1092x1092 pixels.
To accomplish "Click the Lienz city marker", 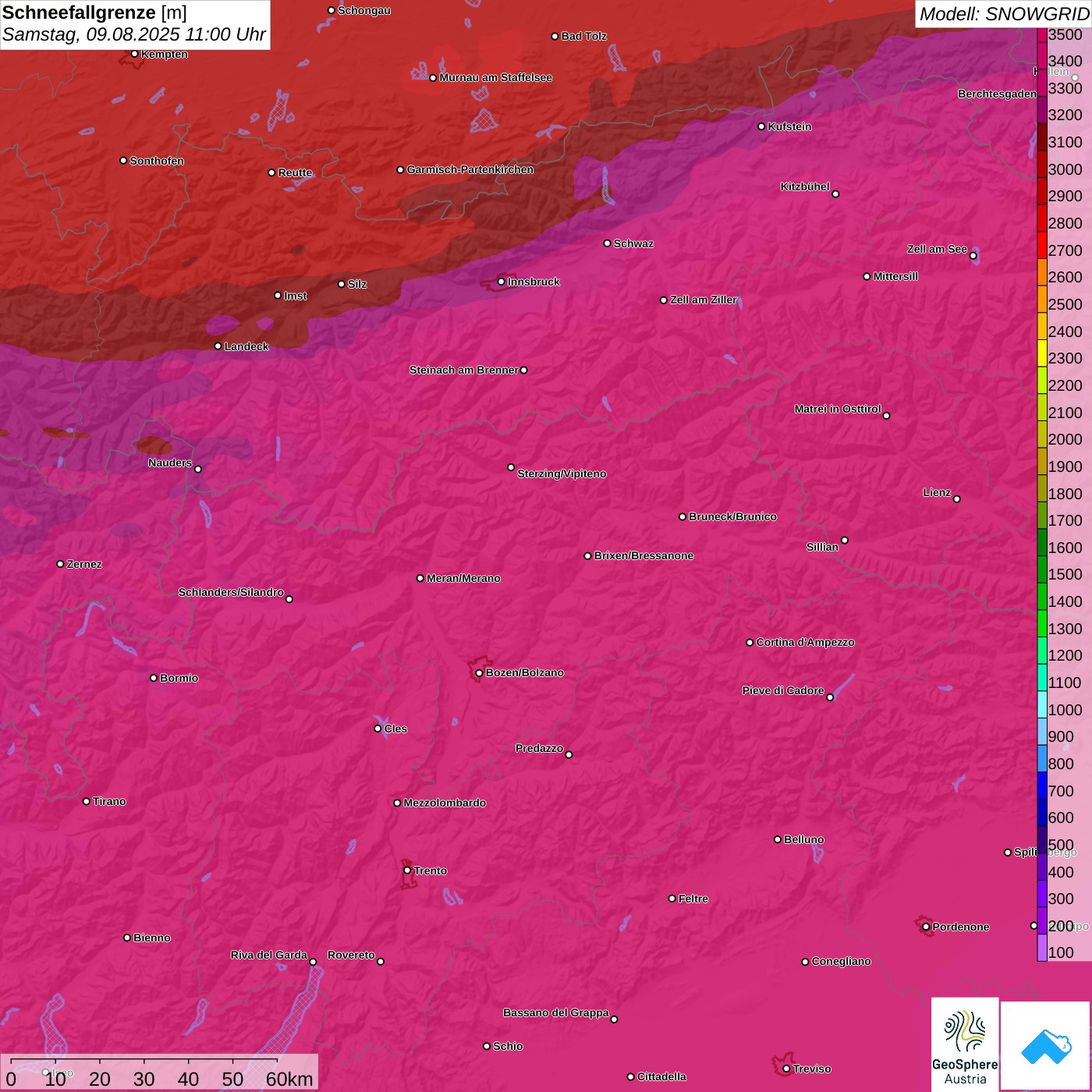I will pyautogui.click(x=956, y=498).
